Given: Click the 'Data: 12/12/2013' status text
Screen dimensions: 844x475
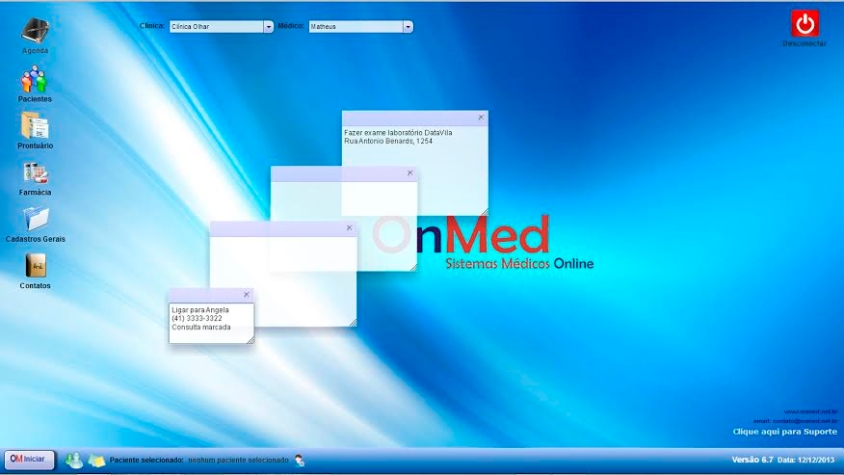Looking at the screenshot, I should [x=806, y=460].
